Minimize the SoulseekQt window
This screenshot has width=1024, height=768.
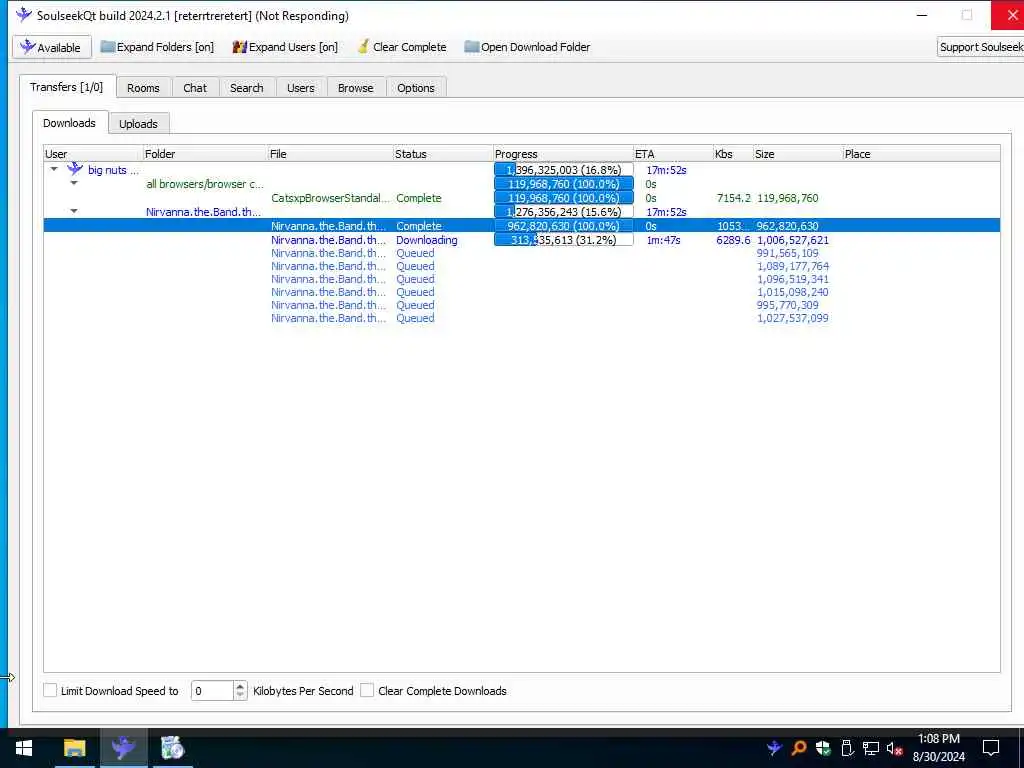(x=922, y=15)
